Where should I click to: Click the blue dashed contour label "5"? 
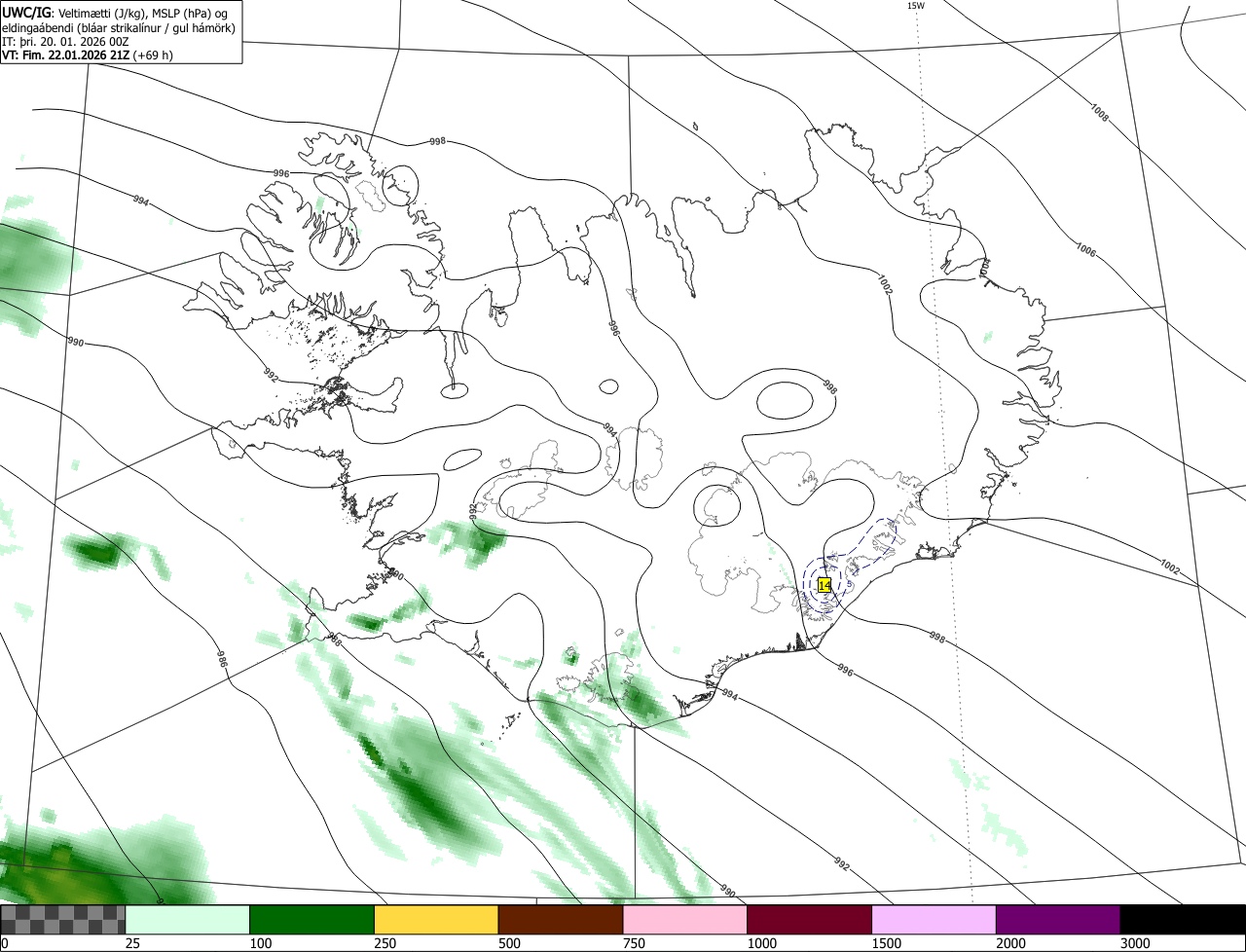pos(849,585)
